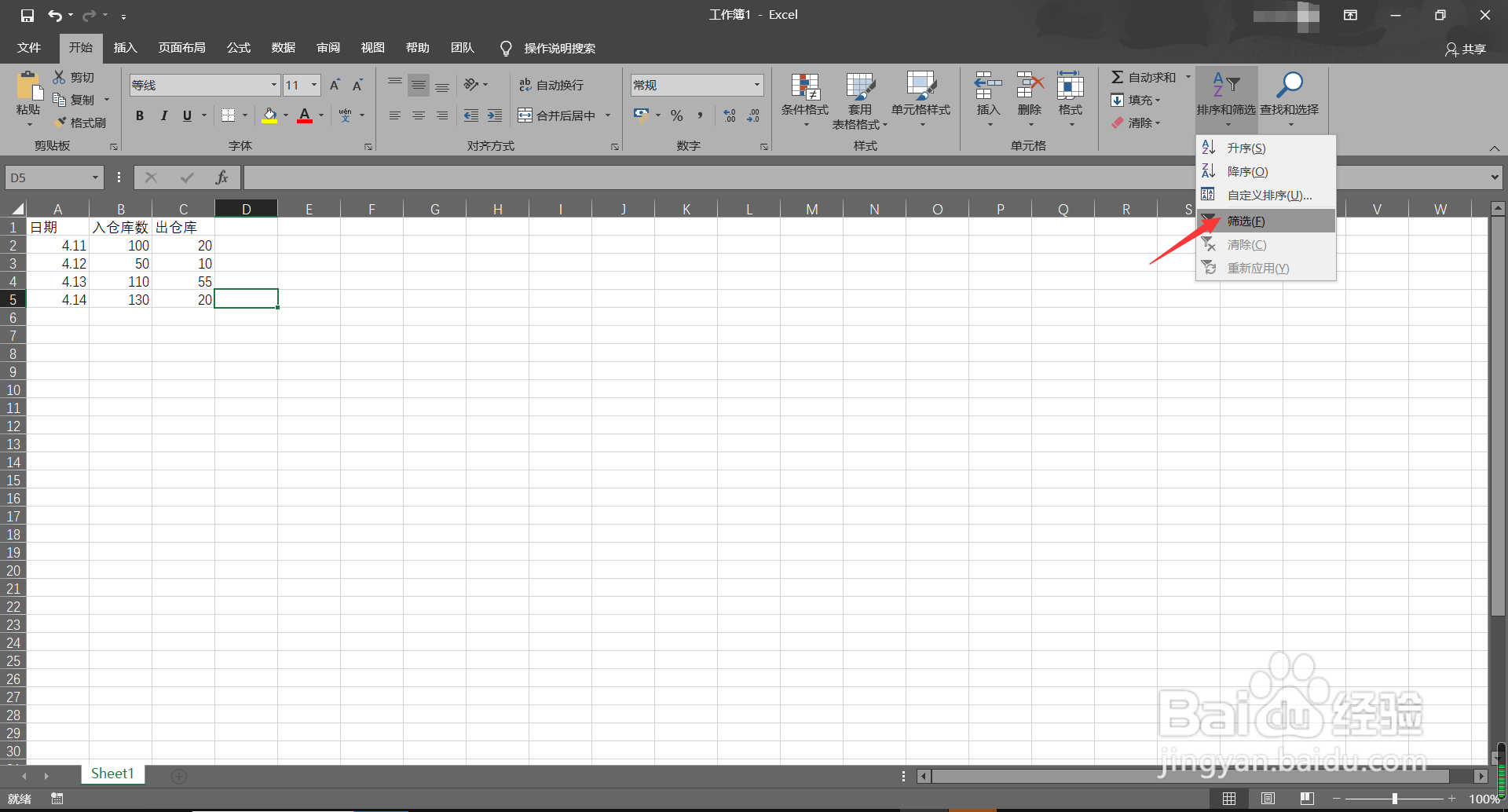The width and height of the screenshot is (1508, 812).
Task: Toggle align right
Action: [x=442, y=115]
